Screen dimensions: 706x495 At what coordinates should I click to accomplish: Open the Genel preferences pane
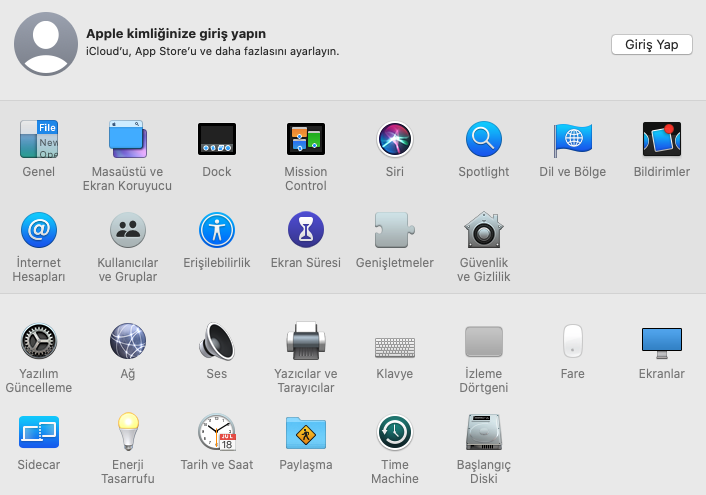pyautogui.click(x=39, y=140)
